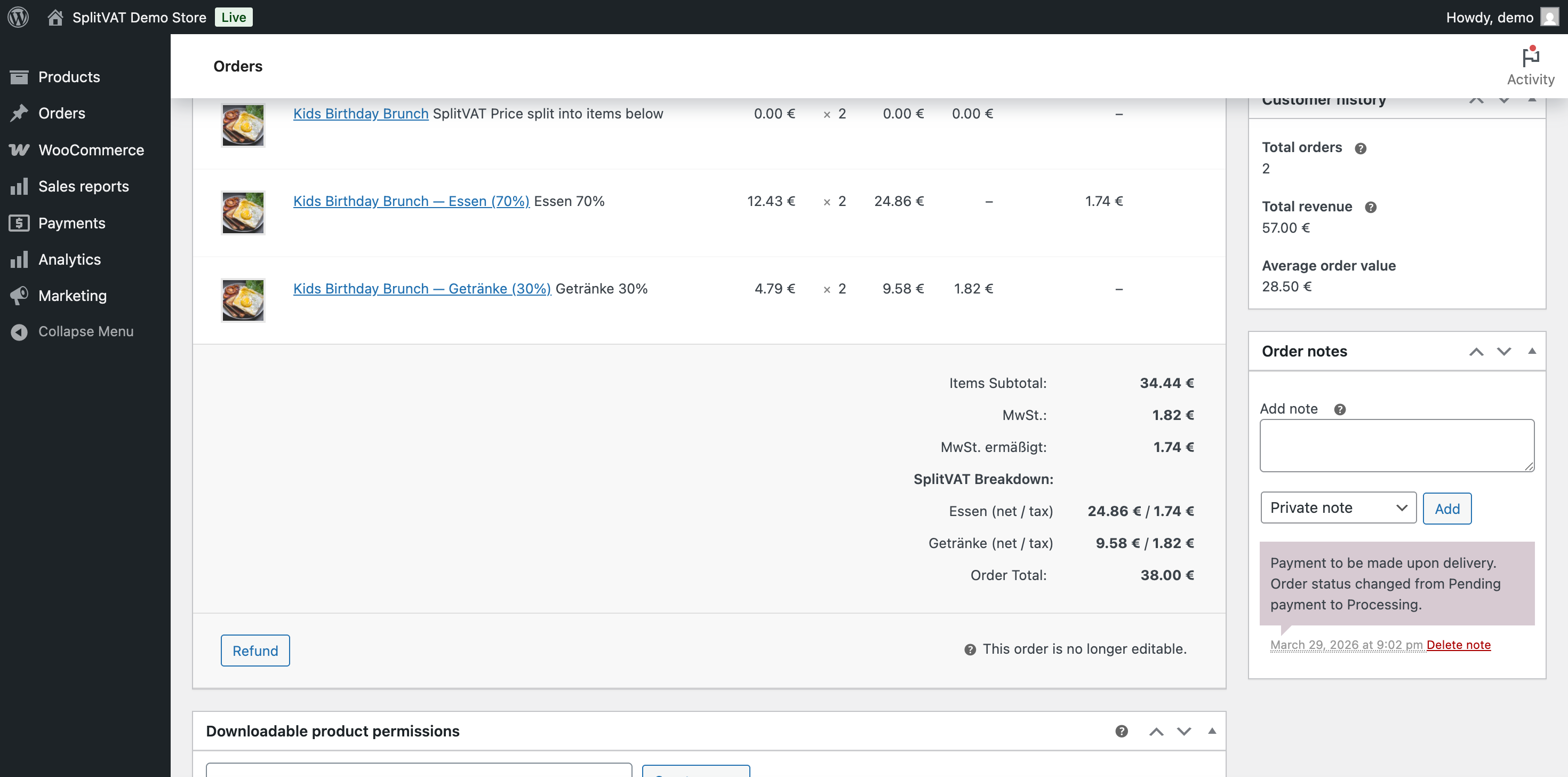Click thumbnail of Essen (70%) item
The image size is (1568, 777).
(x=243, y=212)
